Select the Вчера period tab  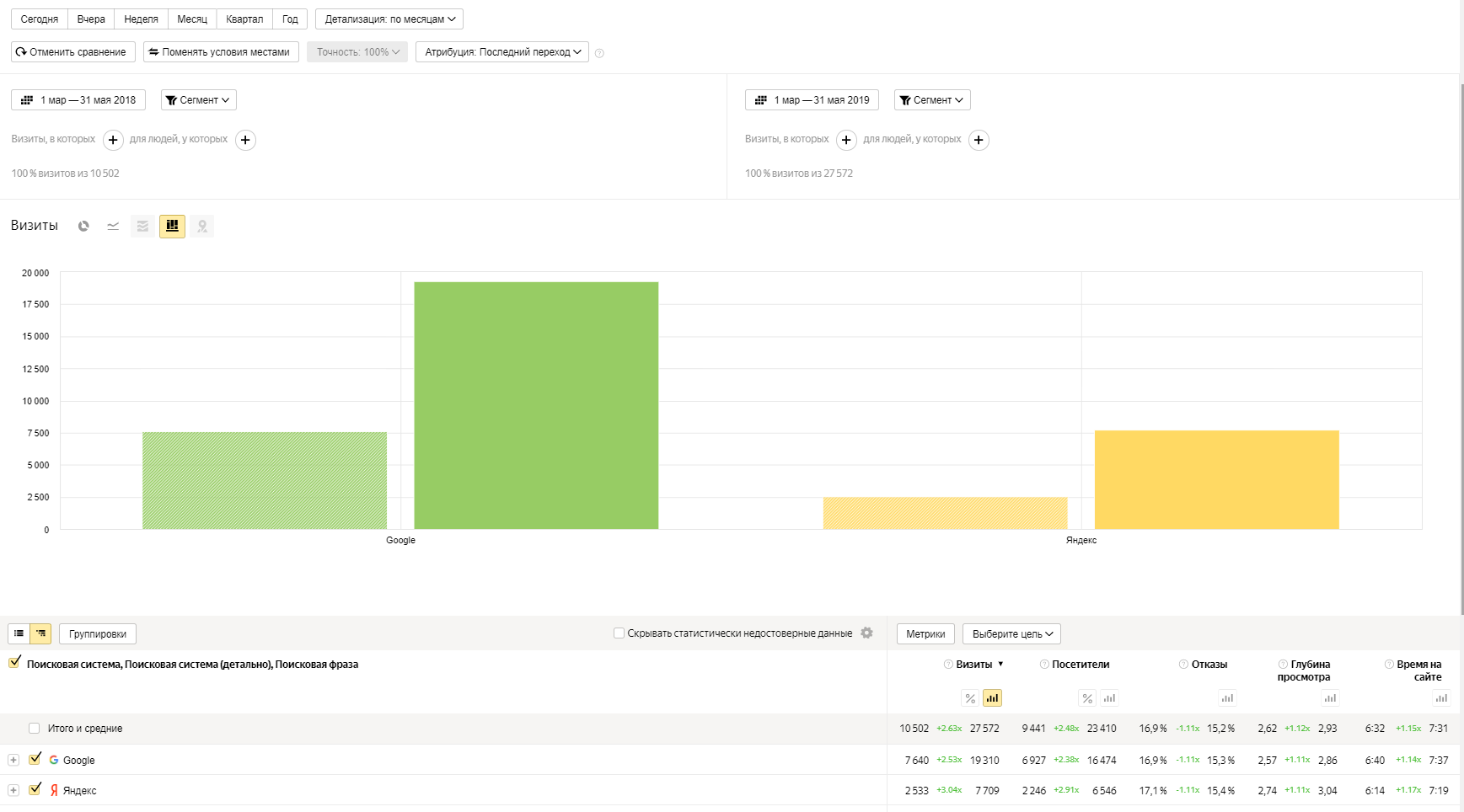pos(91,19)
